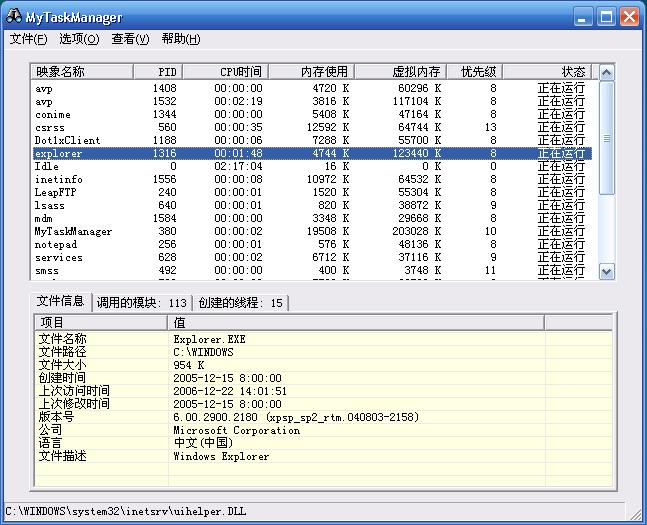Sort processes by CPU时间 column header
Image resolution: width=647 pixels, height=525 pixels.
(226, 72)
